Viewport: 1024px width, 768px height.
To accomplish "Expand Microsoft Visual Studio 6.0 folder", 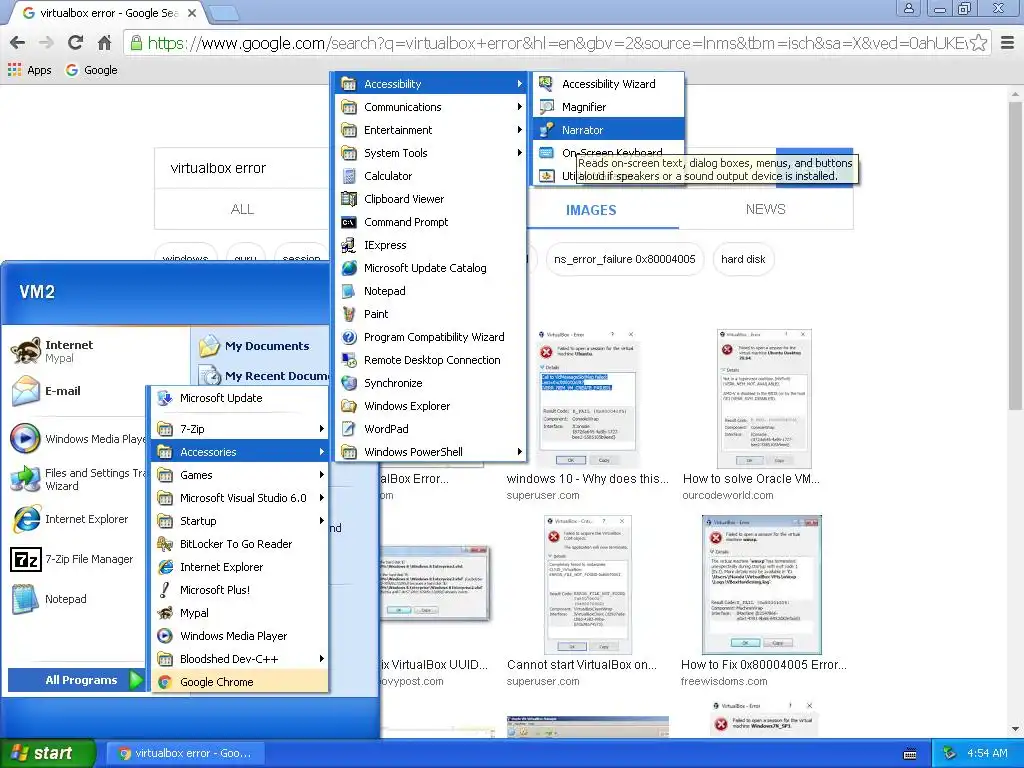I will click(x=240, y=498).
